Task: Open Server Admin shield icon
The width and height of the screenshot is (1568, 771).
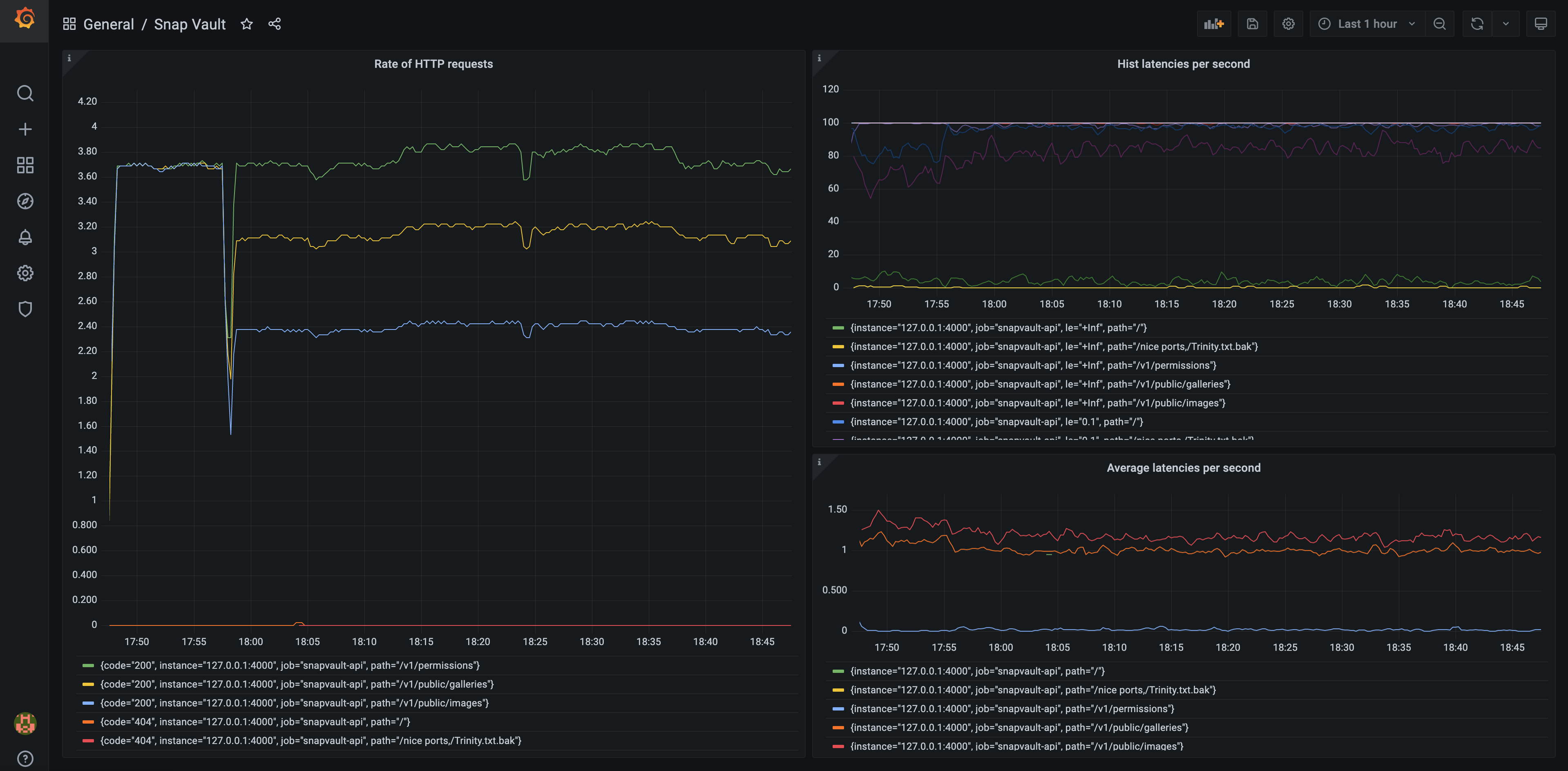Action: (25, 309)
